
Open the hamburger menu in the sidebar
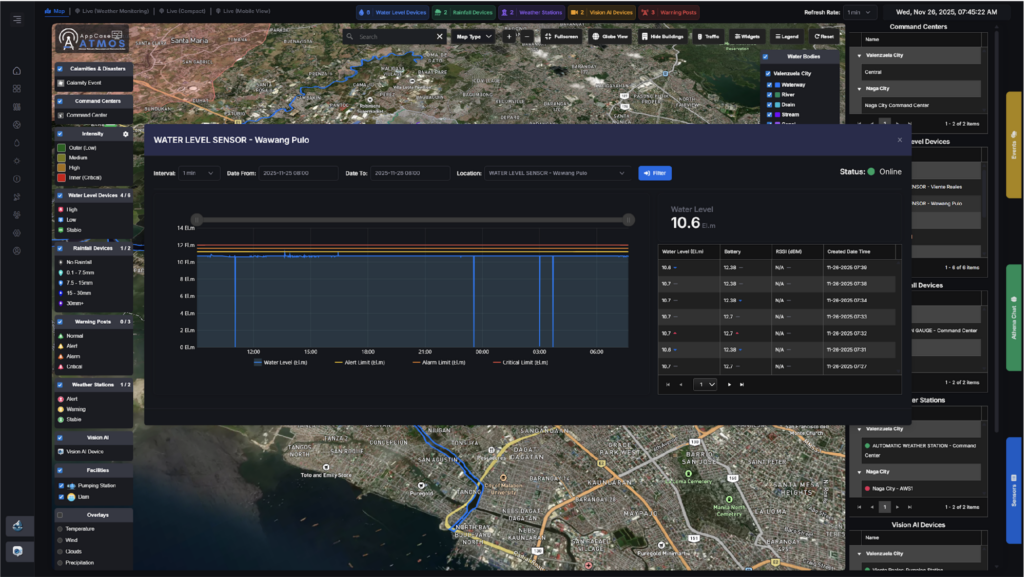click(x=17, y=20)
